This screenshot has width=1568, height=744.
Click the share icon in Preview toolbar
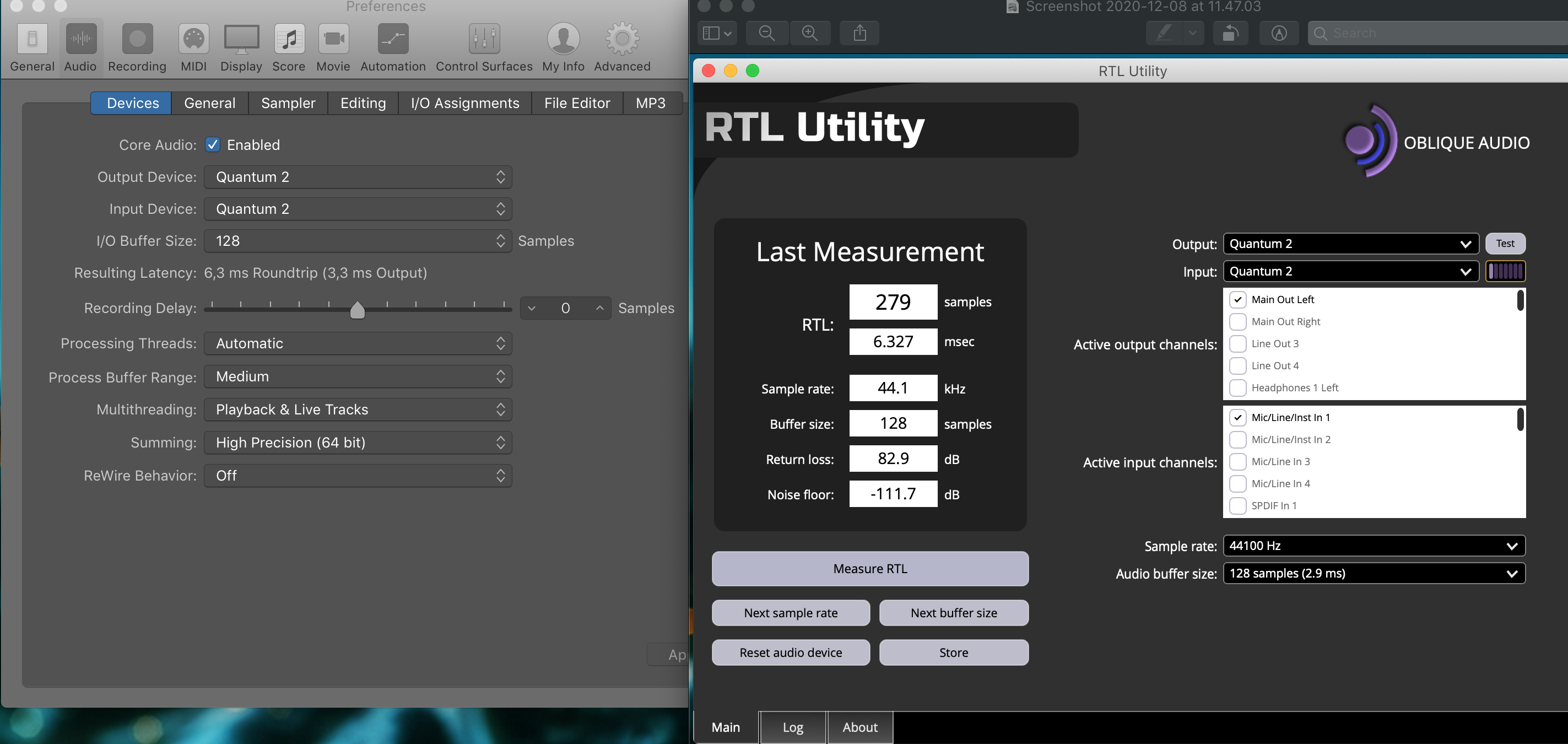(859, 33)
